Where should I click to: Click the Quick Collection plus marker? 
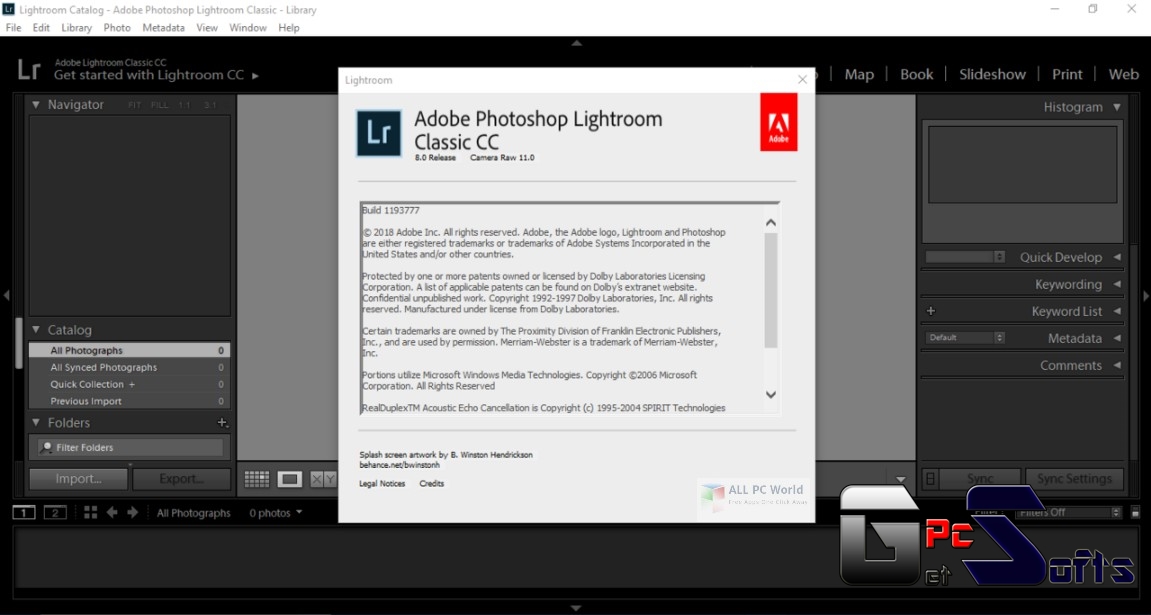tap(132, 385)
